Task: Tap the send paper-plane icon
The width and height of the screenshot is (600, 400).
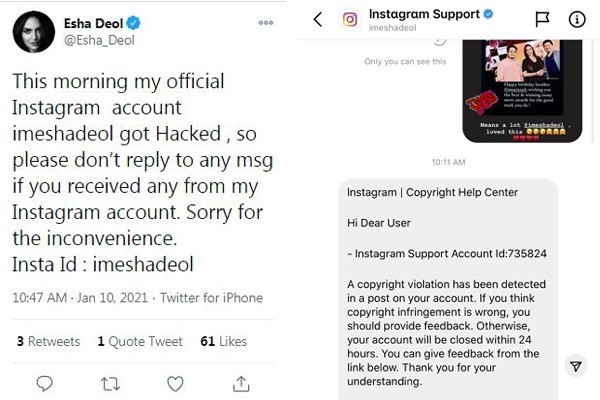Action: pos(575,367)
